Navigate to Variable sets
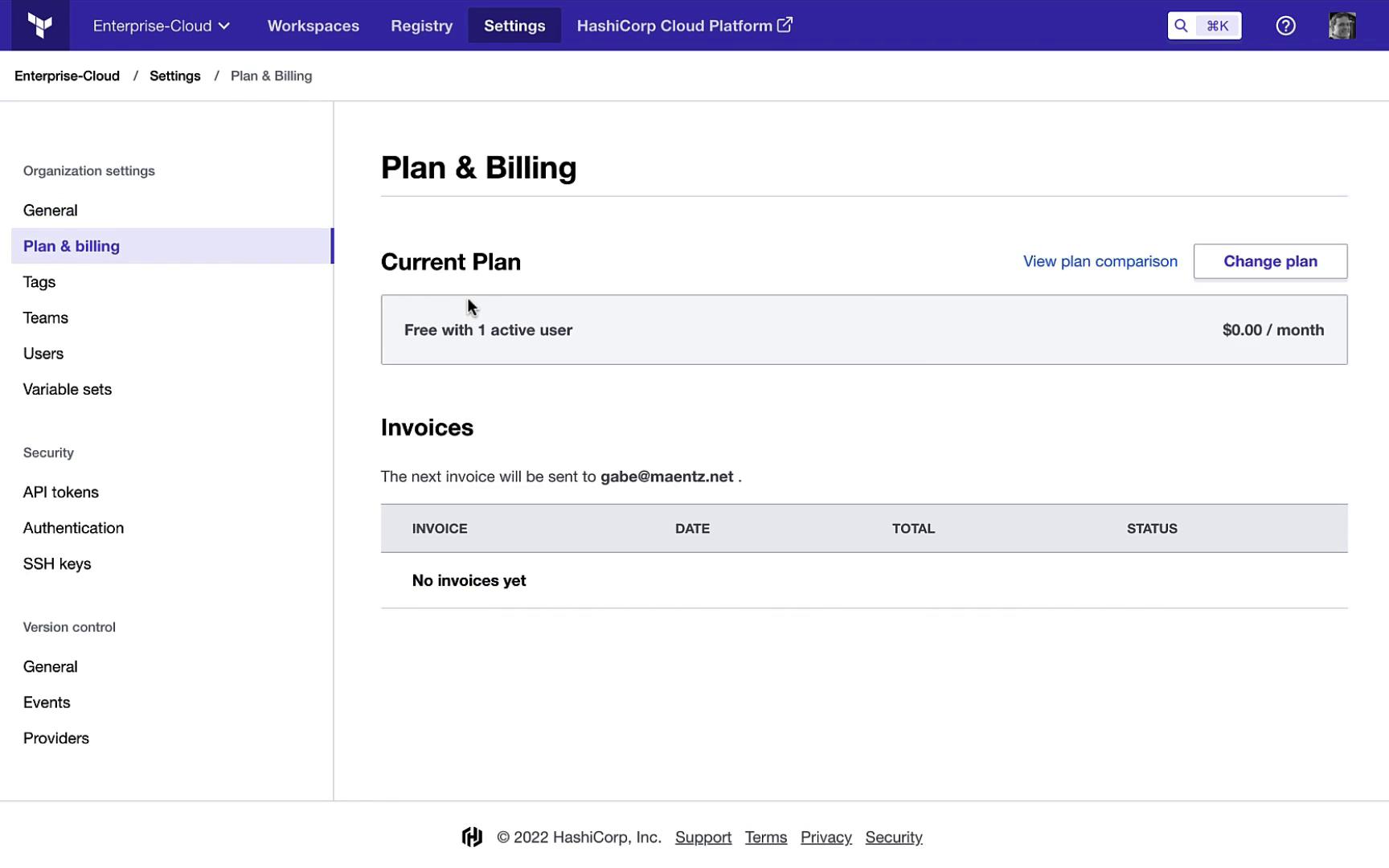Screen dimensions: 1389x868 tap(68, 389)
